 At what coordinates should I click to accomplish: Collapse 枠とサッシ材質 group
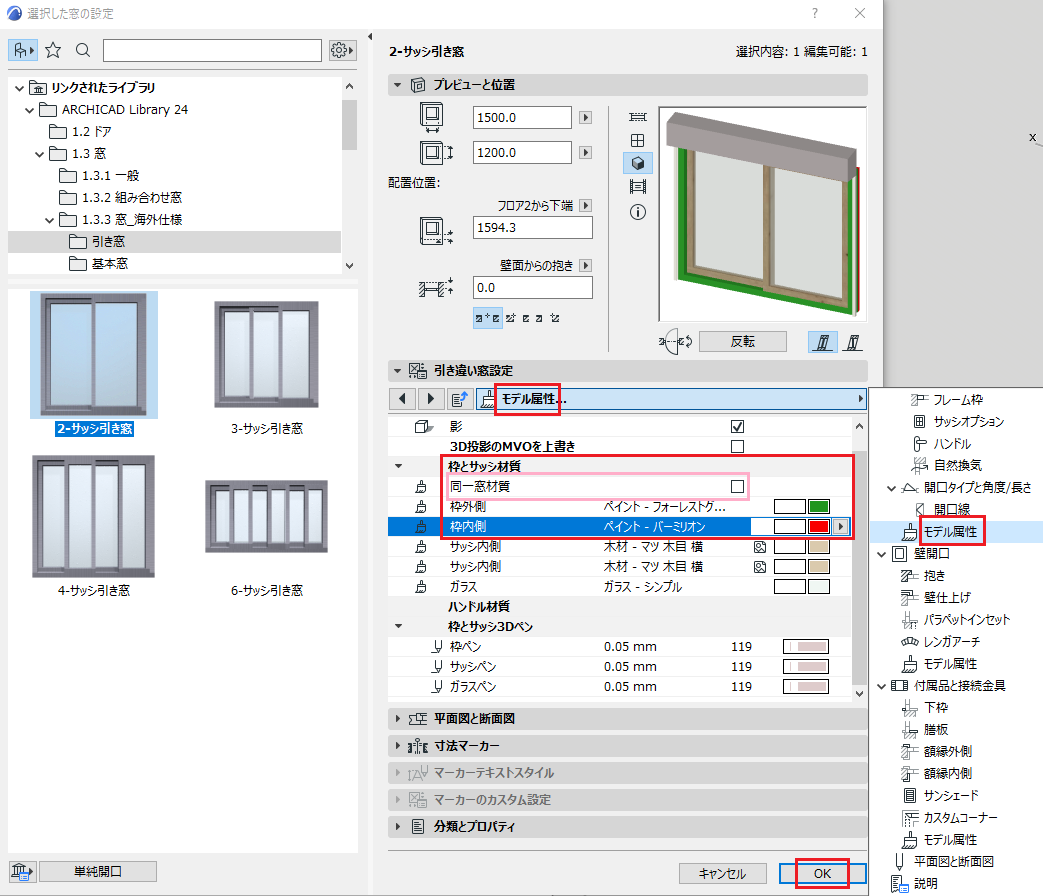(398, 466)
